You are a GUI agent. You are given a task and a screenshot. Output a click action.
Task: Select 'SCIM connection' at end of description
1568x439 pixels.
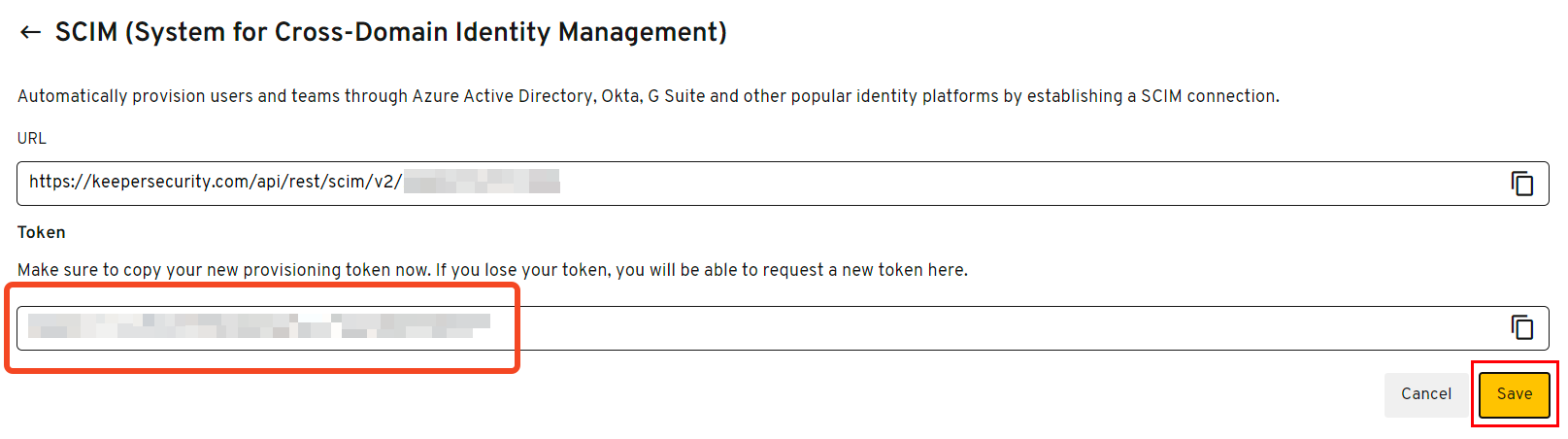pos(1209,96)
